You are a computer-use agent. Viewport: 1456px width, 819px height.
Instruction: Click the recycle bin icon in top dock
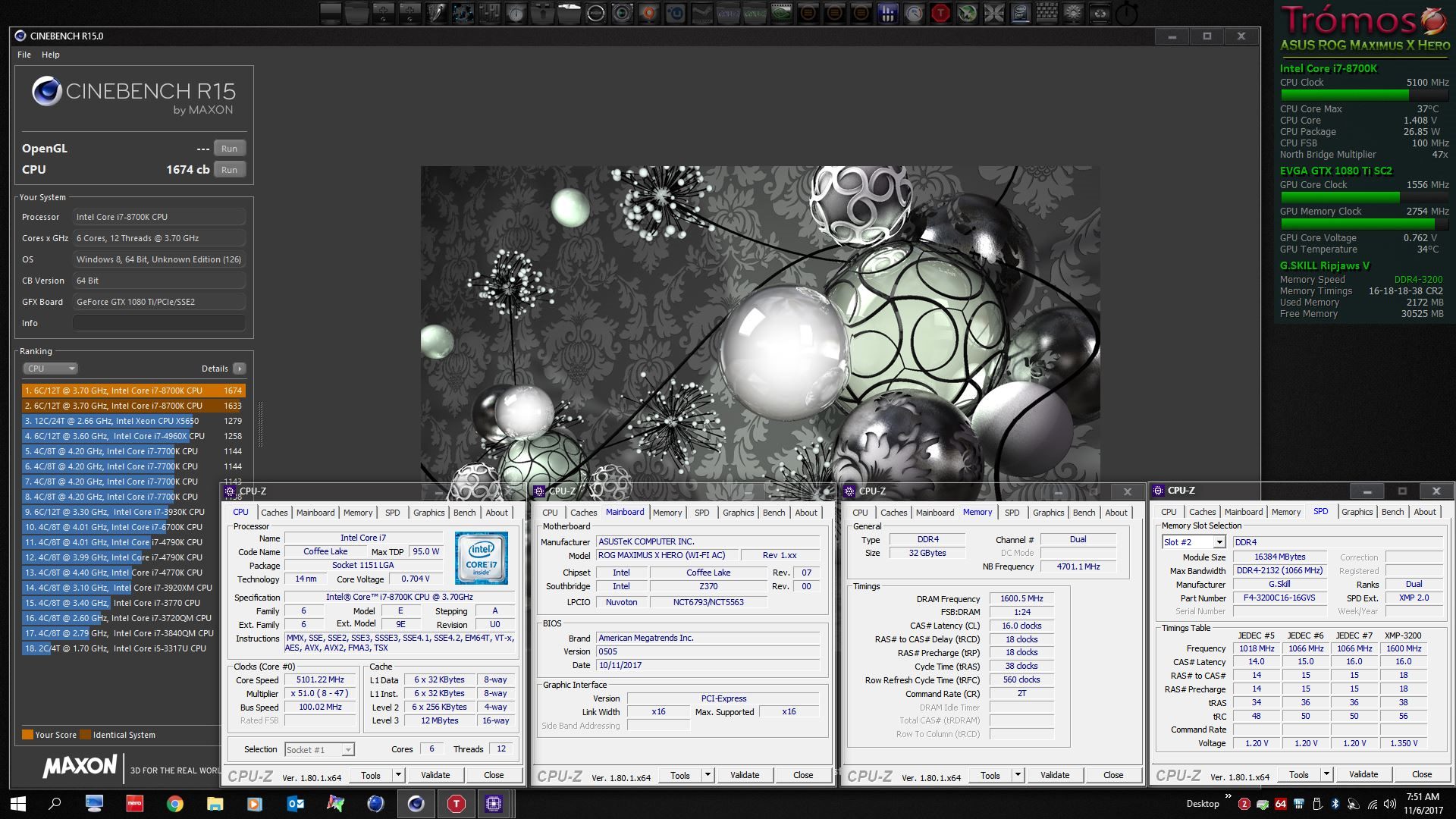tap(1100, 13)
